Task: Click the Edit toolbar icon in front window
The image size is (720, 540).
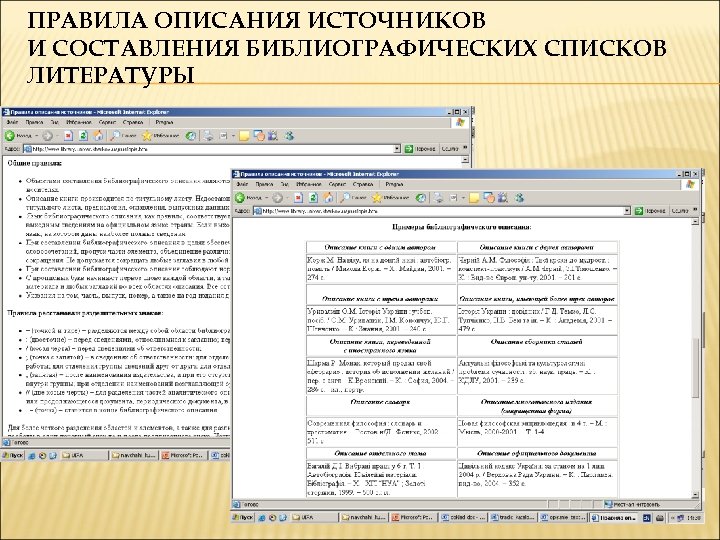Action: click(454, 198)
